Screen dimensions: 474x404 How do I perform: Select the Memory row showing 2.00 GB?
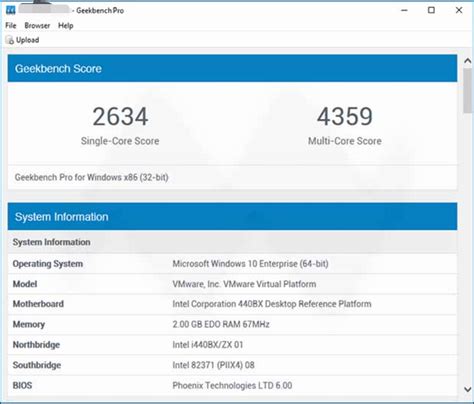(232, 324)
